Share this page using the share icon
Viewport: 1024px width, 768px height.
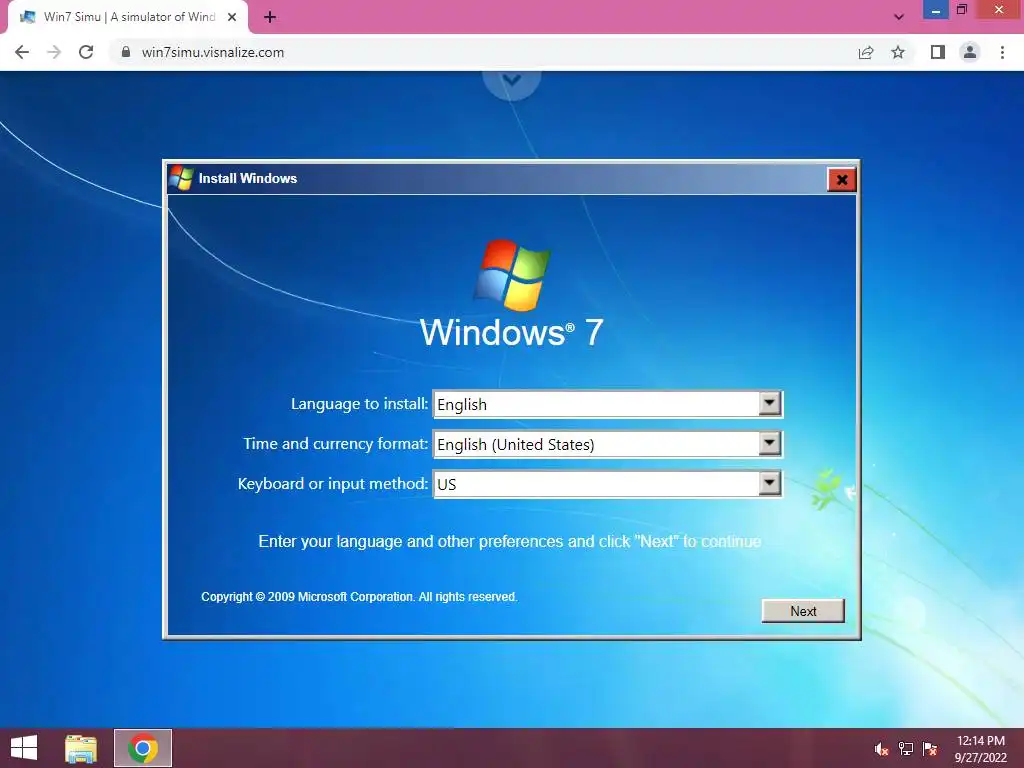[866, 52]
